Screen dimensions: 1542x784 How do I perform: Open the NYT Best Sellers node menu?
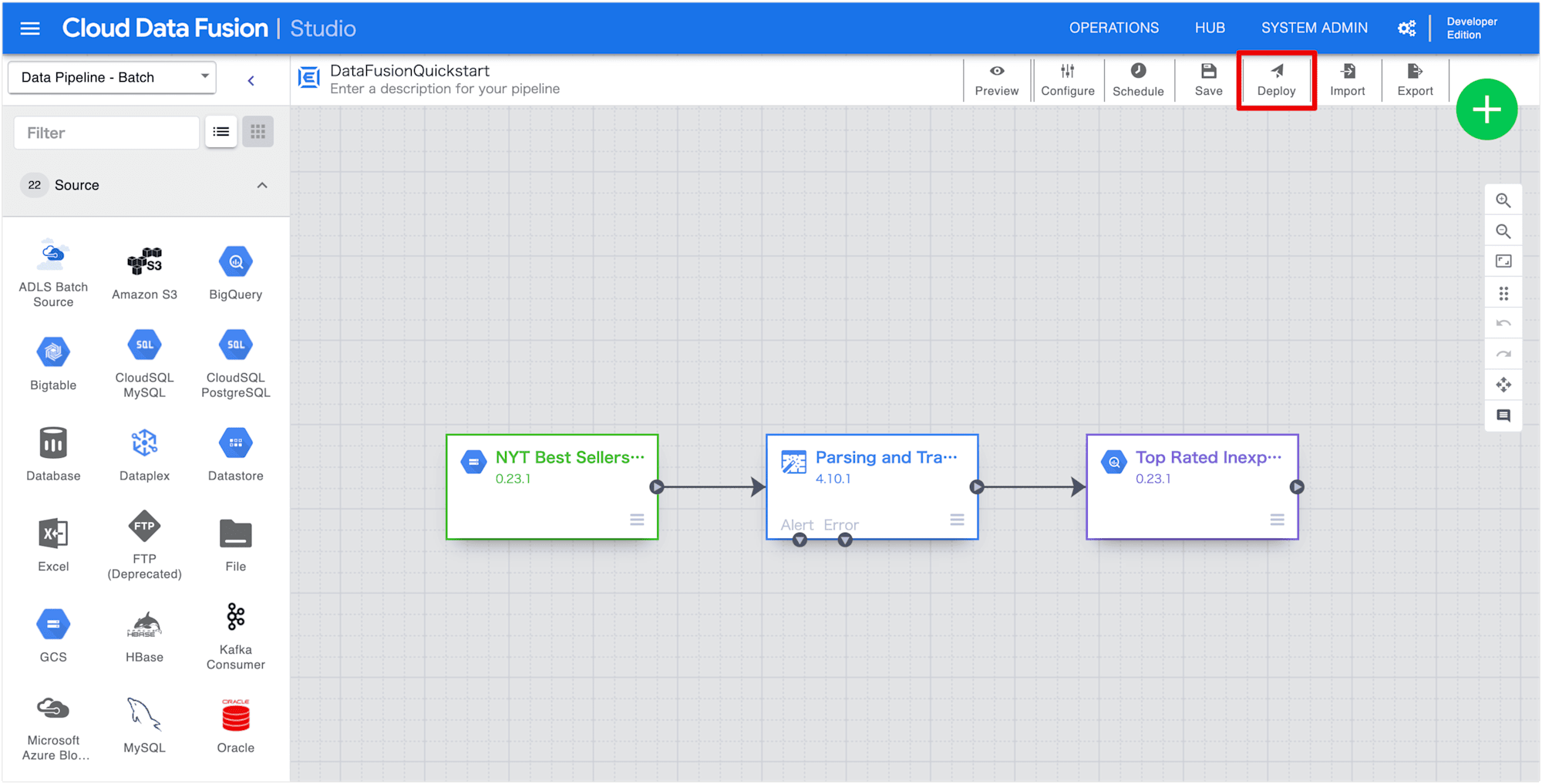(637, 520)
